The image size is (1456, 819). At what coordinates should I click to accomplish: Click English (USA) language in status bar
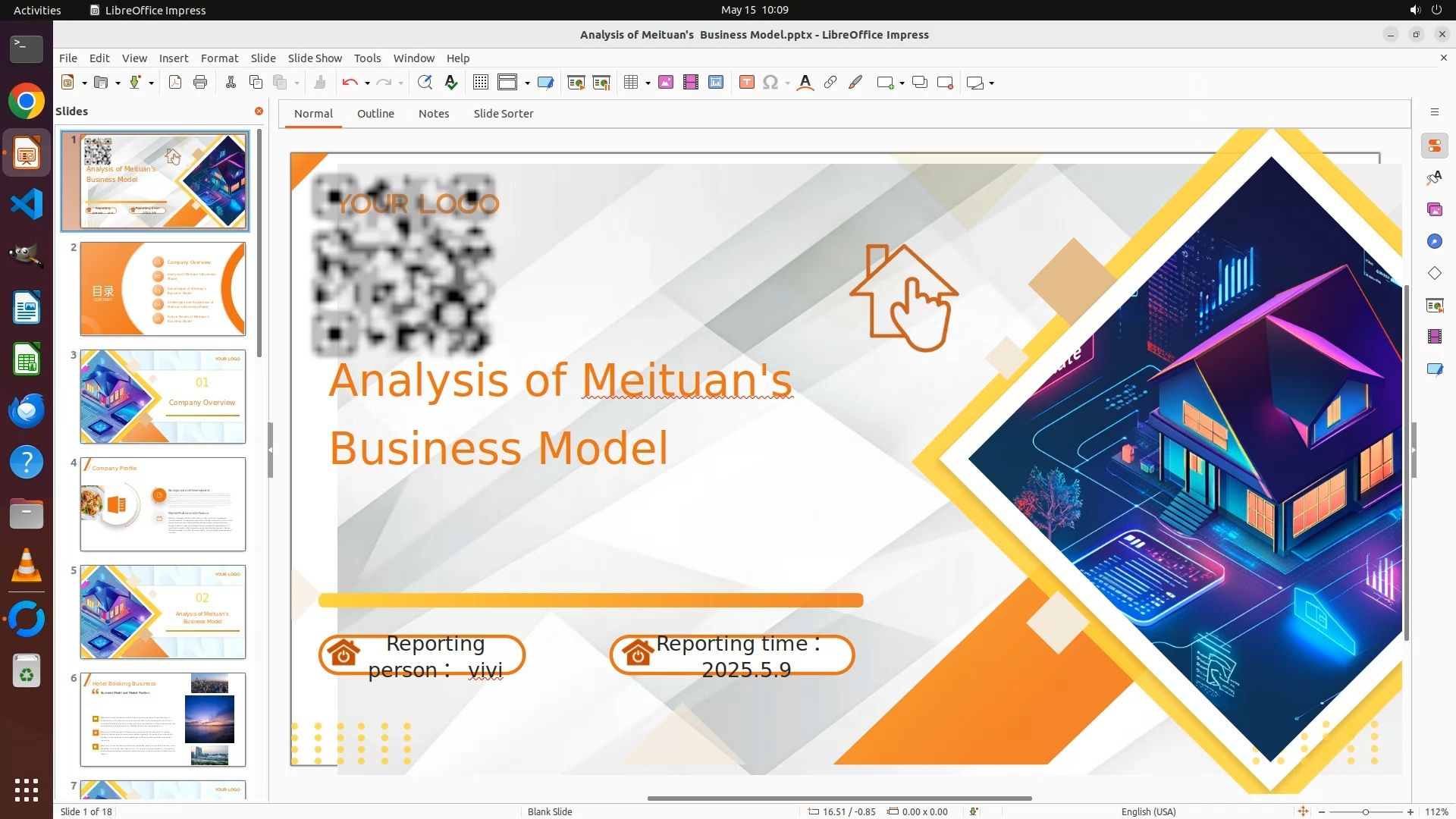click(x=1148, y=811)
